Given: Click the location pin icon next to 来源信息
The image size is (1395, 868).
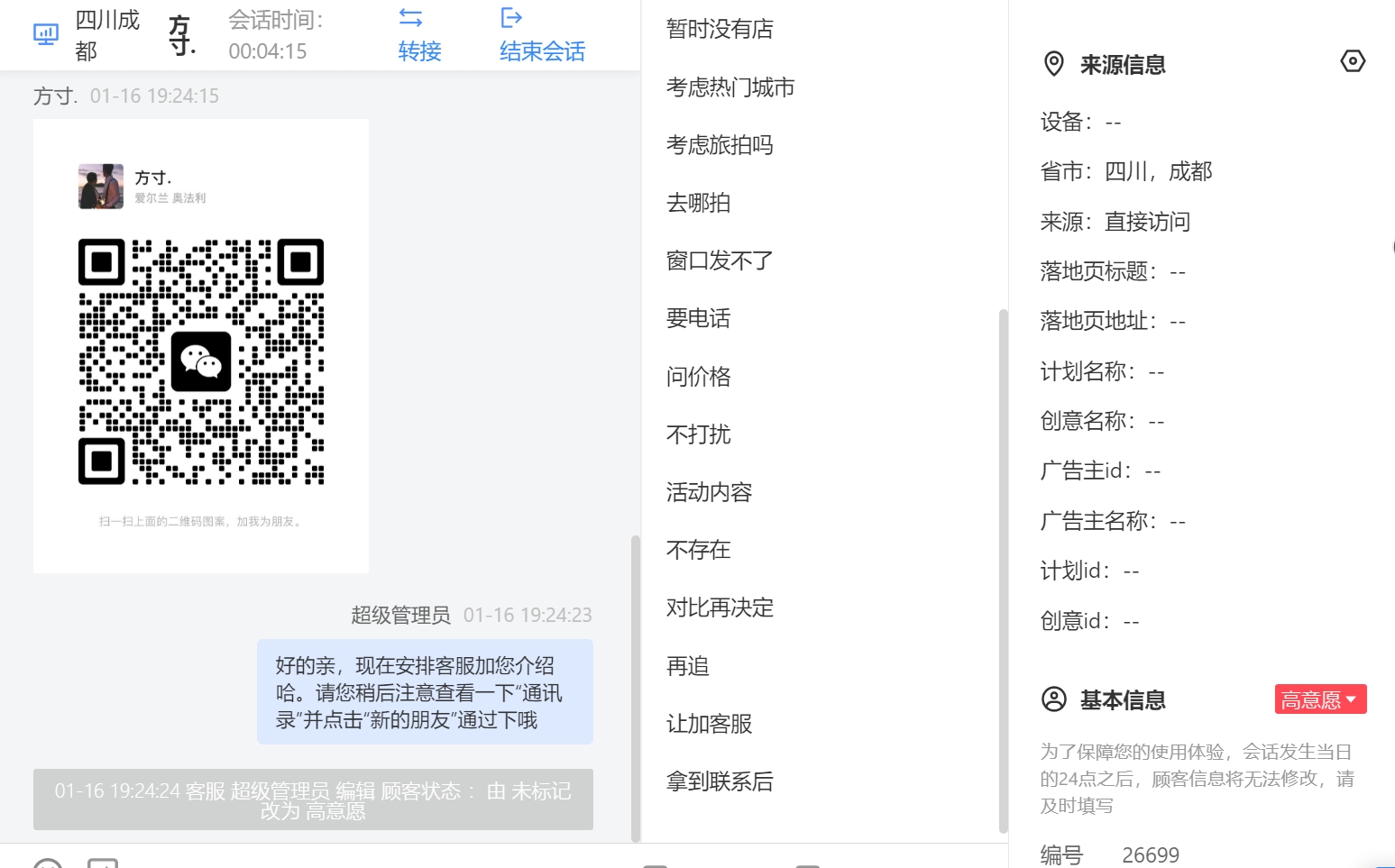Looking at the screenshot, I should (x=1053, y=64).
